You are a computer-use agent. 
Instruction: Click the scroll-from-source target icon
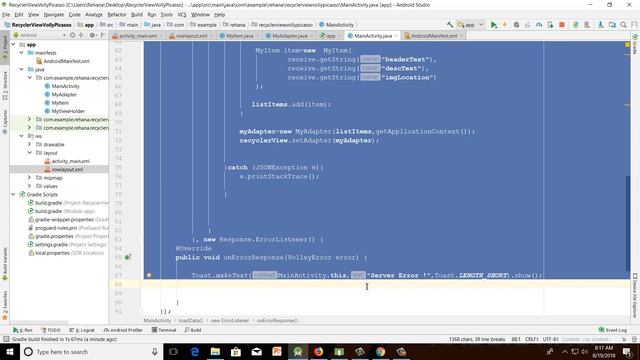pyautogui.click(x=72, y=35)
